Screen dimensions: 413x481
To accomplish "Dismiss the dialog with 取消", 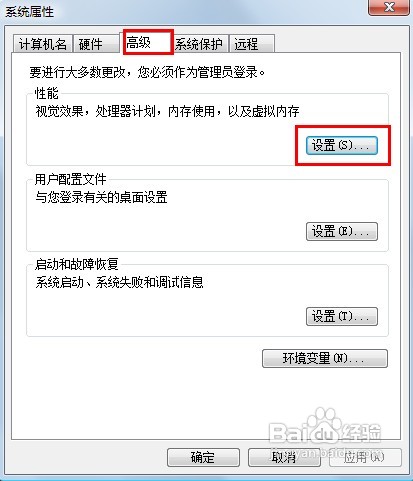I will pos(284,457).
